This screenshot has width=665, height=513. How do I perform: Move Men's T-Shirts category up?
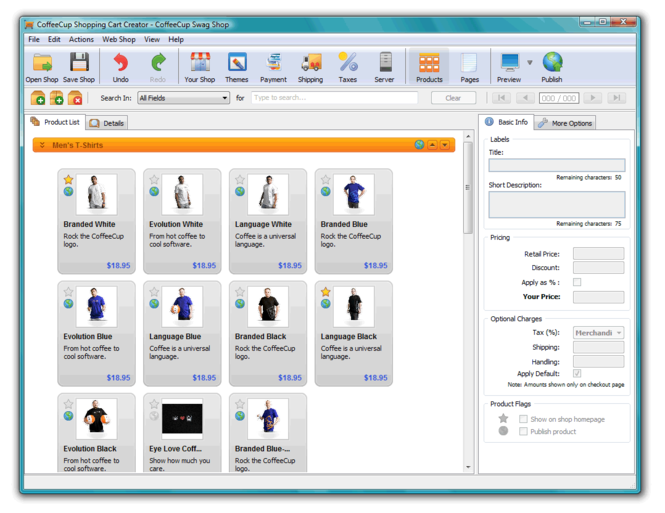[x=432, y=145]
